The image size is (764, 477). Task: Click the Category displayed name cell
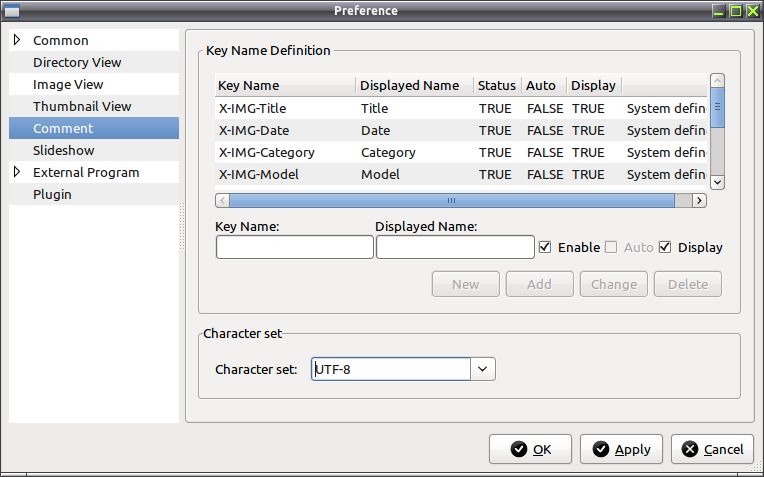click(388, 153)
